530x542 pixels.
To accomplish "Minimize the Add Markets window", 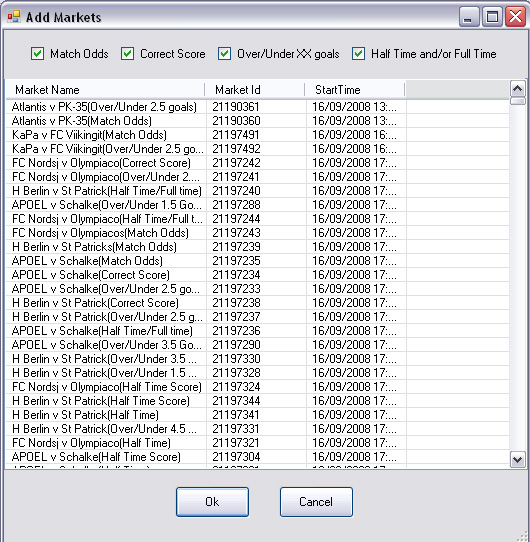I will 468,16.
